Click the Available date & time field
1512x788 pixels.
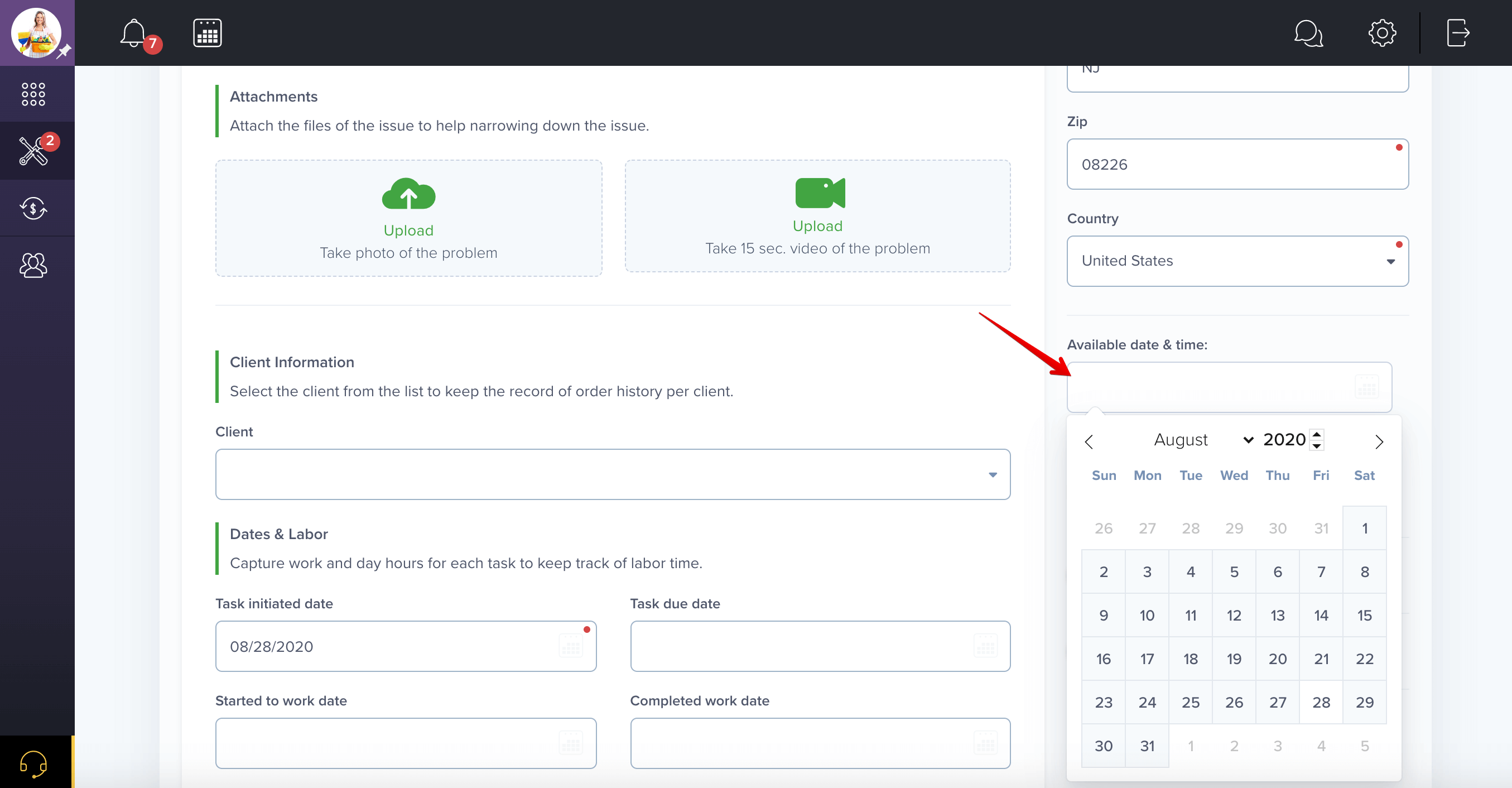(1230, 387)
